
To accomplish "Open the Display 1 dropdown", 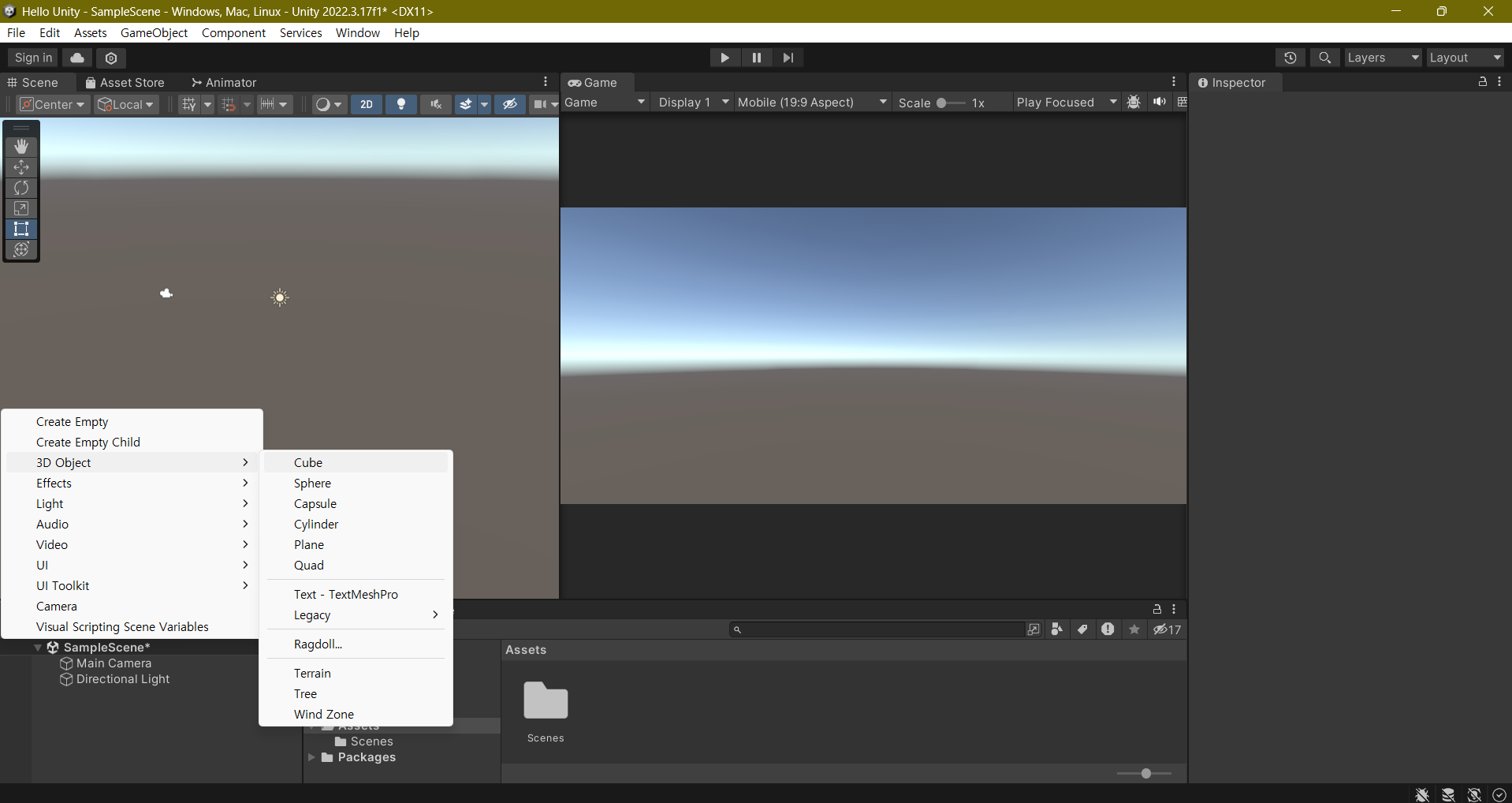I will click(693, 103).
